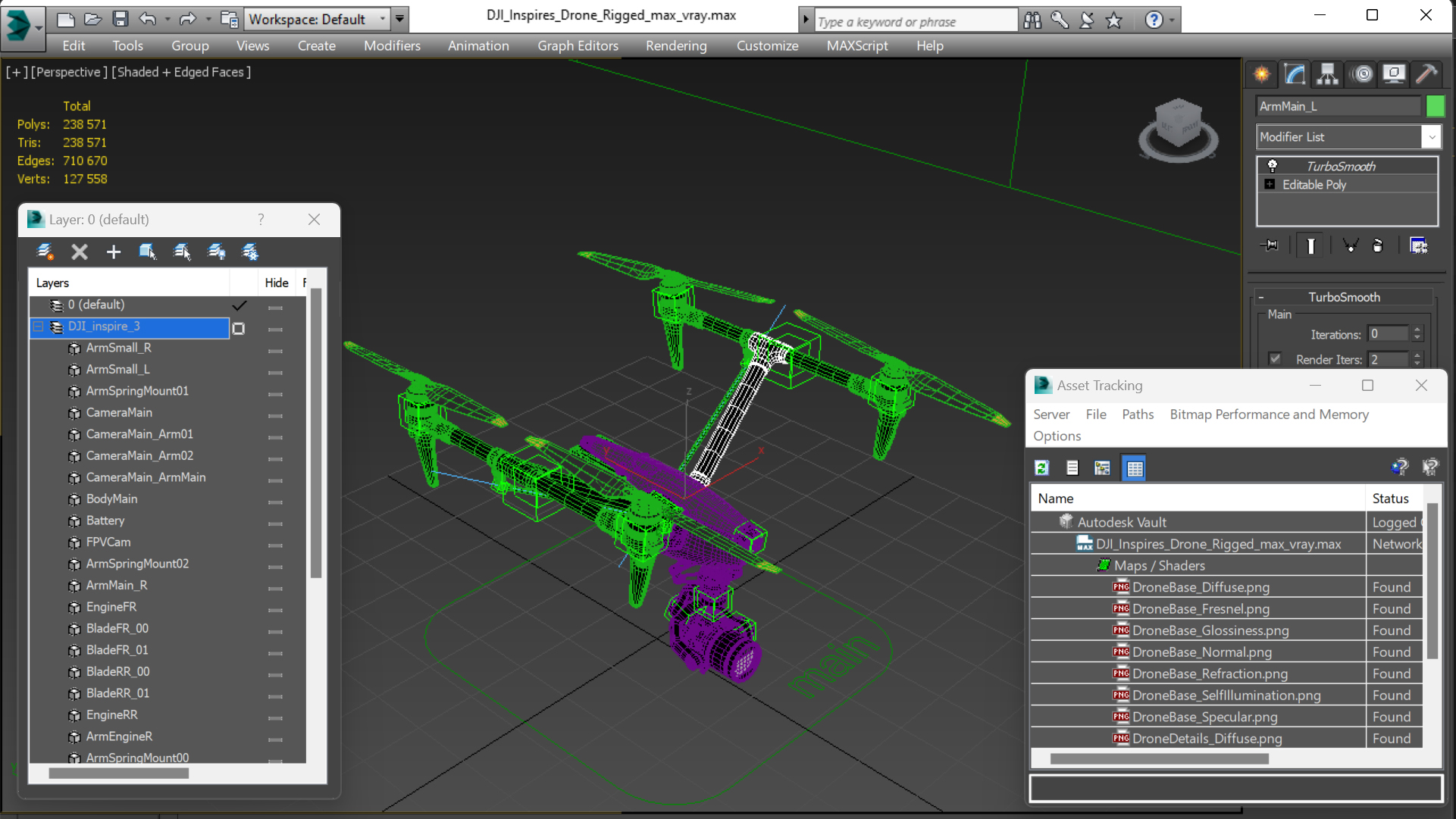The image size is (1456, 819).
Task: Open the Subscription Center key icon
Action: pos(1060,20)
